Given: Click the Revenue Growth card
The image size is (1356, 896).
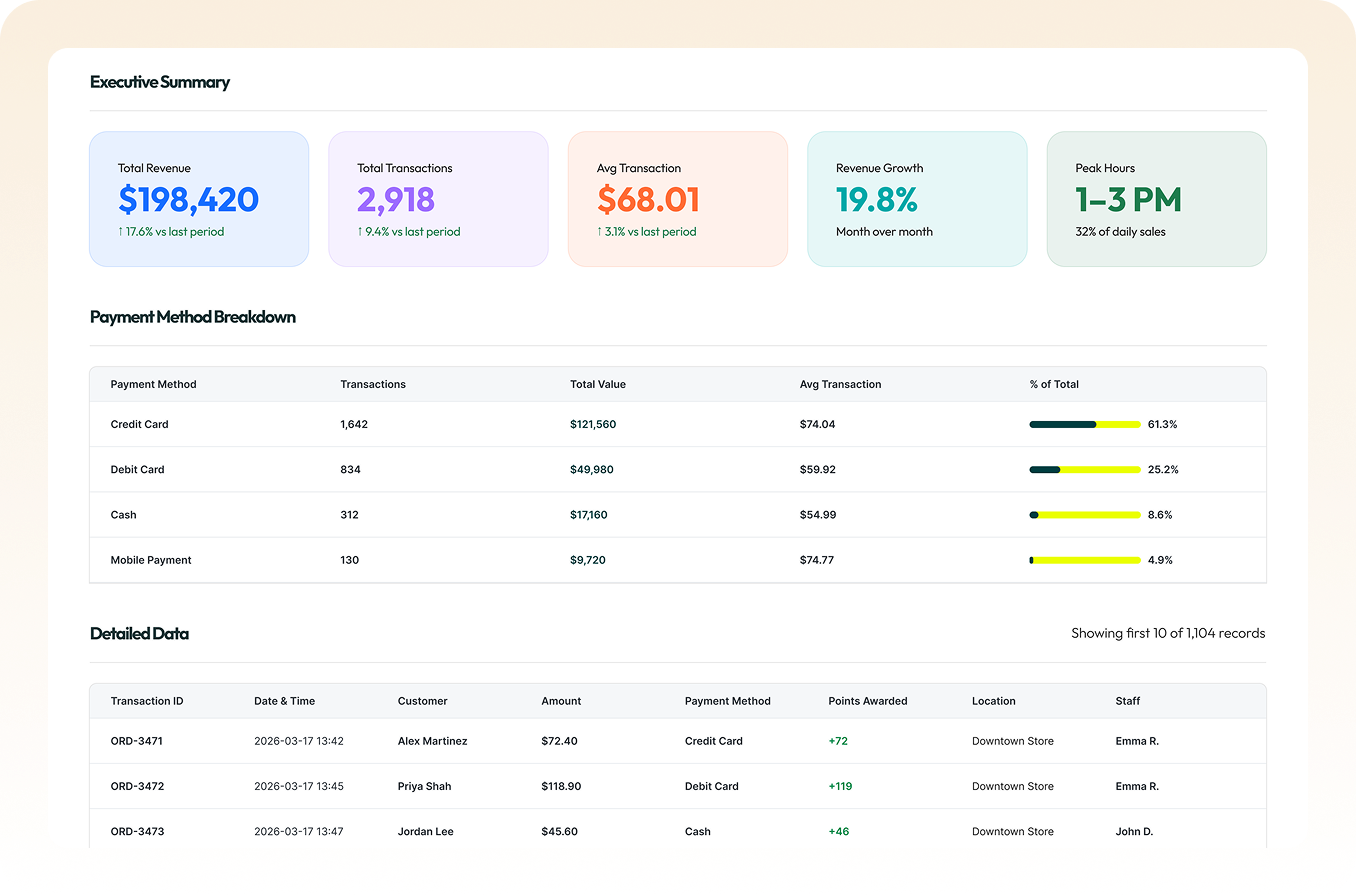Looking at the screenshot, I should click(917, 198).
